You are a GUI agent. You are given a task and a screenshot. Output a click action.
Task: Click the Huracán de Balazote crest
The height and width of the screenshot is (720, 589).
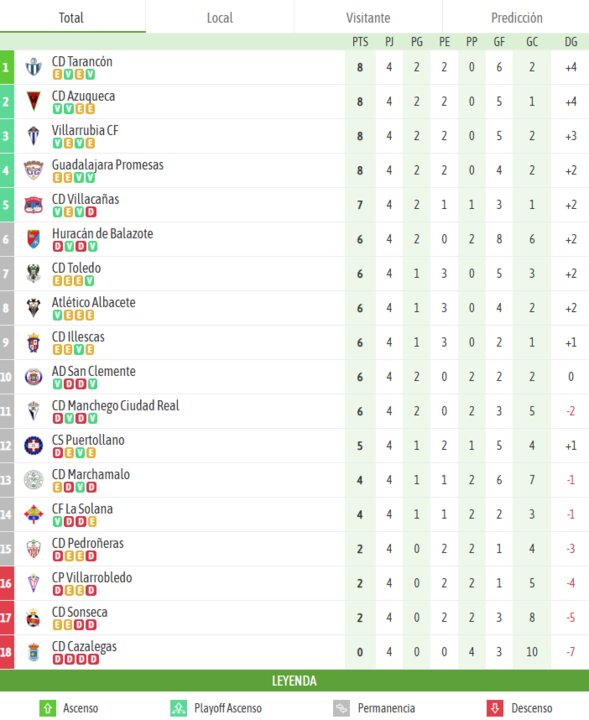[x=34, y=239]
